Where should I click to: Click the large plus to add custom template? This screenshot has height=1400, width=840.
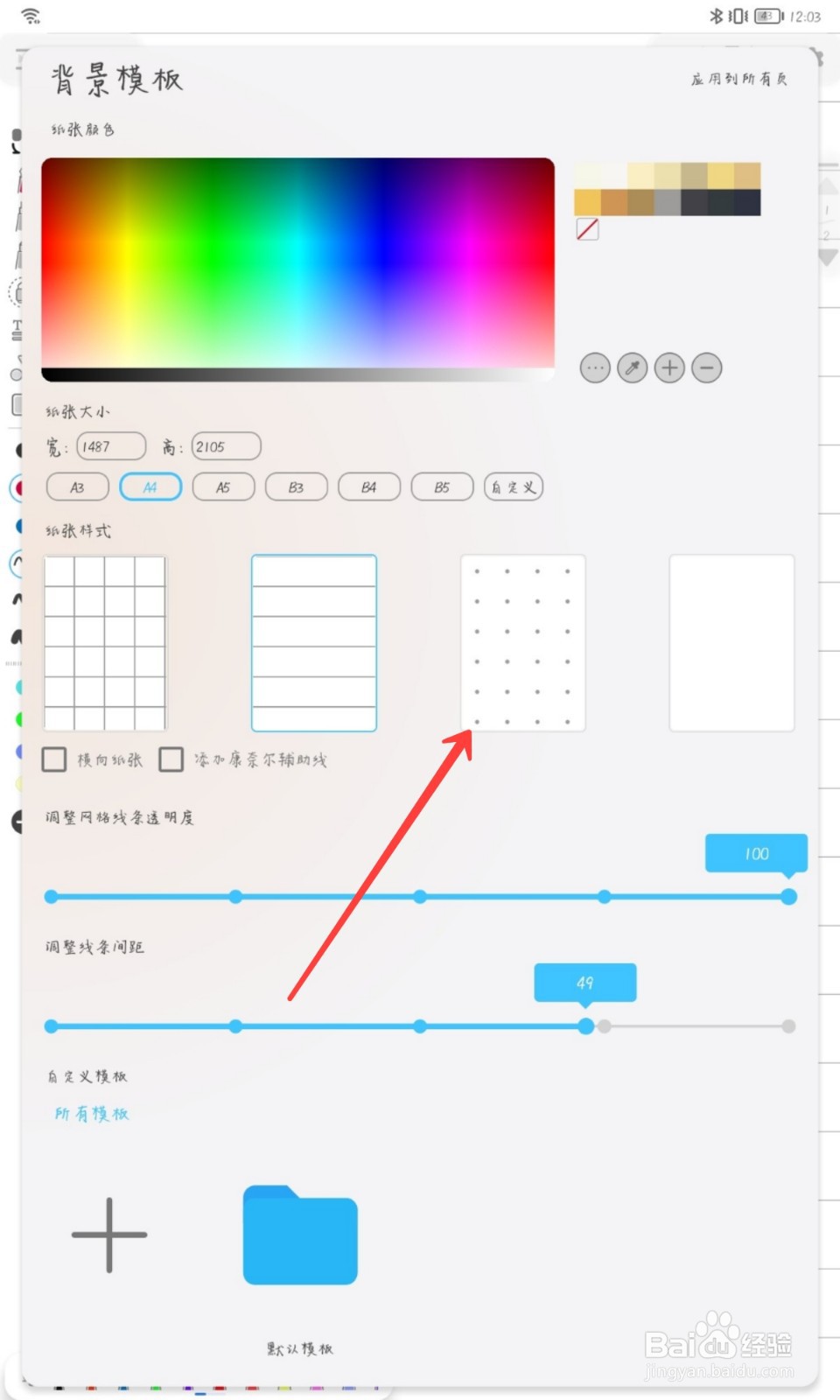[109, 1235]
